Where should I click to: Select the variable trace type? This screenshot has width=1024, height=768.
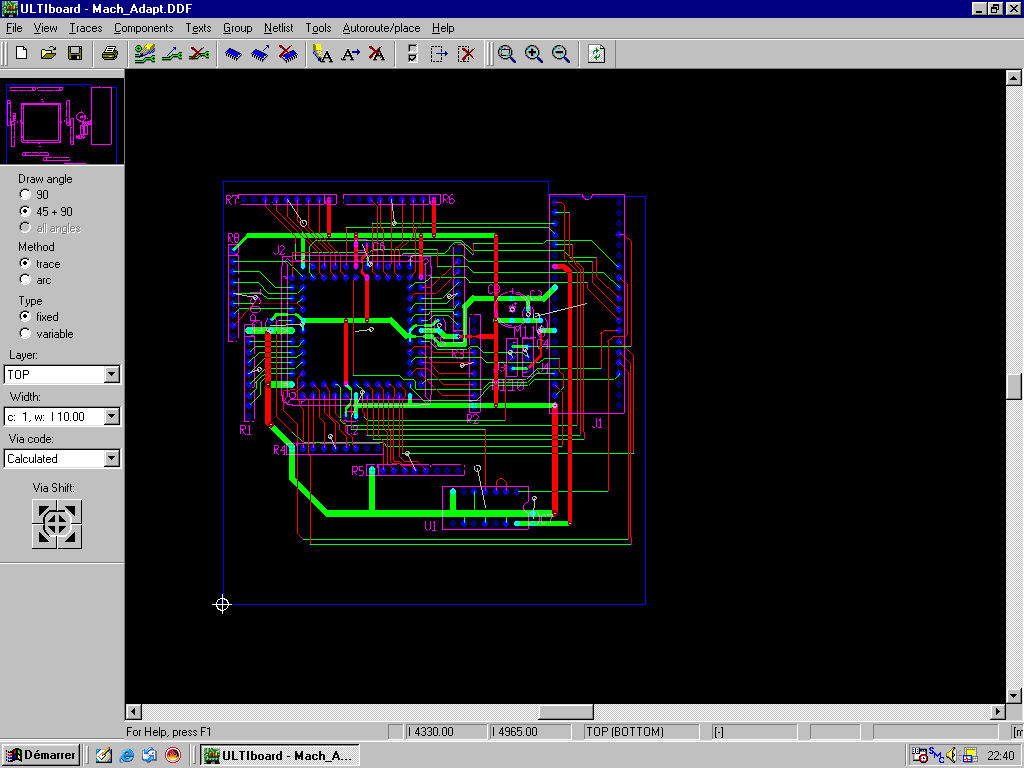26,334
